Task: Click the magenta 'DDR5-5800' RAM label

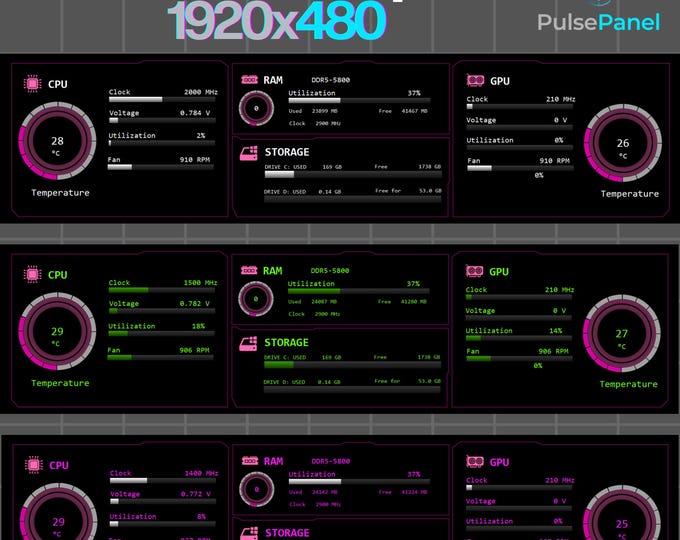Action: (330, 461)
